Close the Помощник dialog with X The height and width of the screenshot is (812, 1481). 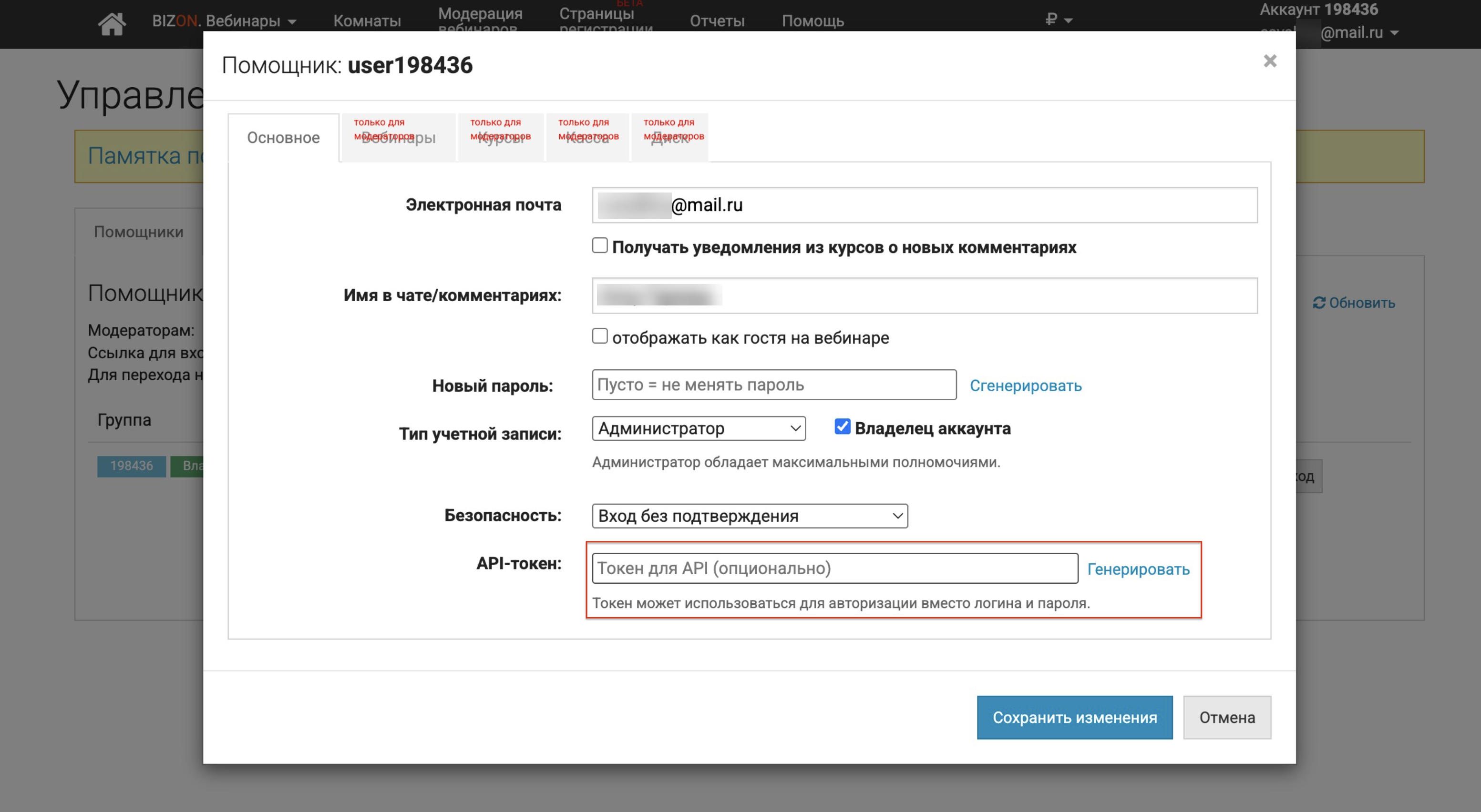pyautogui.click(x=1269, y=61)
